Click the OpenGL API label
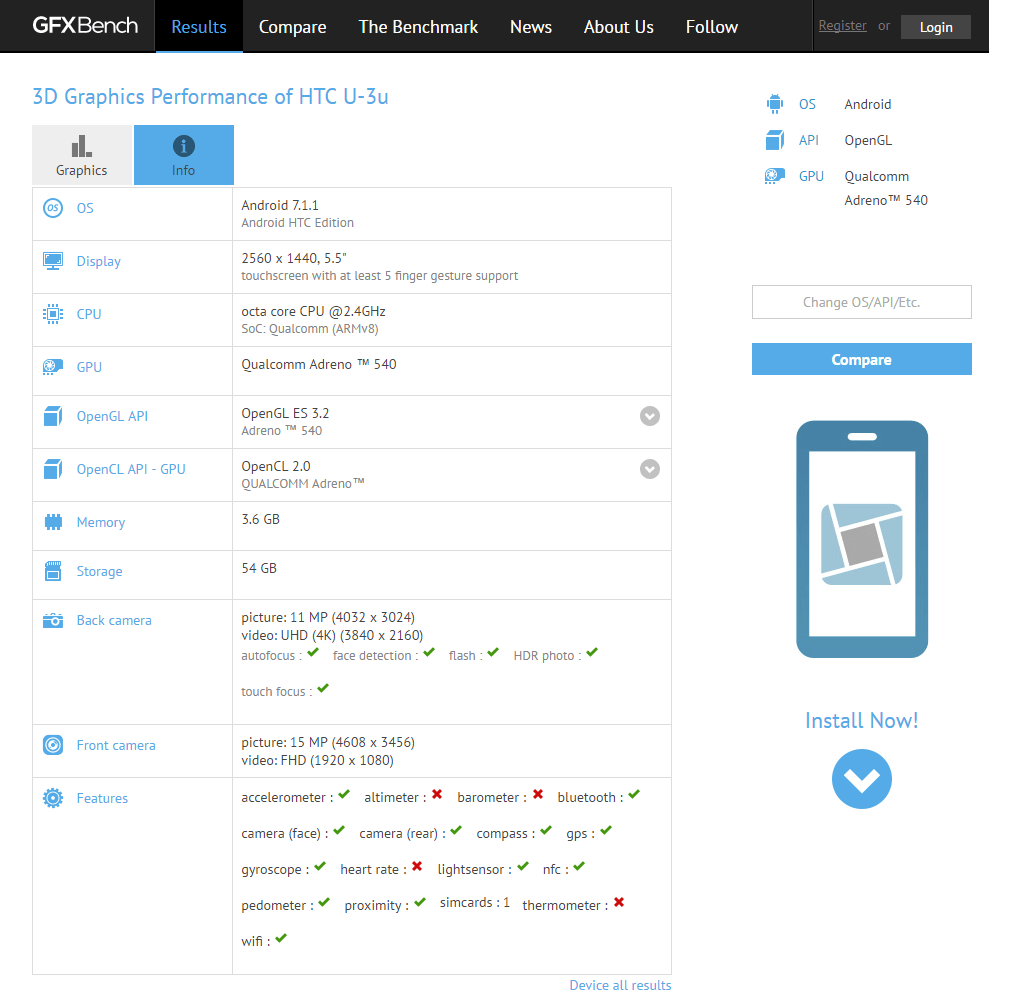The width and height of the screenshot is (1030, 997). pyautogui.click(x=112, y=416)
